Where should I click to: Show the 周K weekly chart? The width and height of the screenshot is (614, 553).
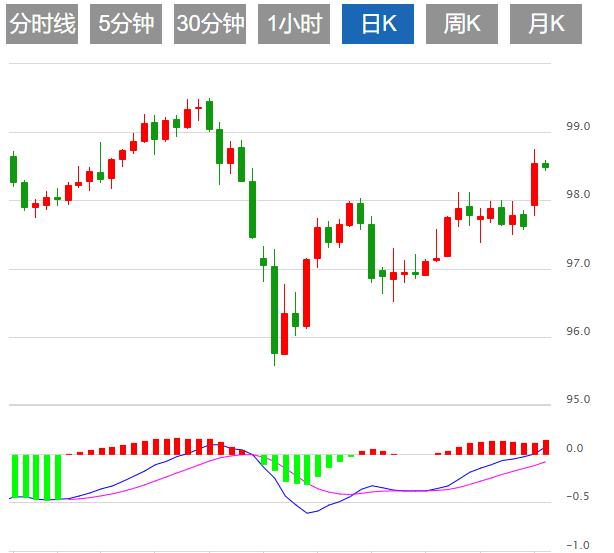pos(462,24)
